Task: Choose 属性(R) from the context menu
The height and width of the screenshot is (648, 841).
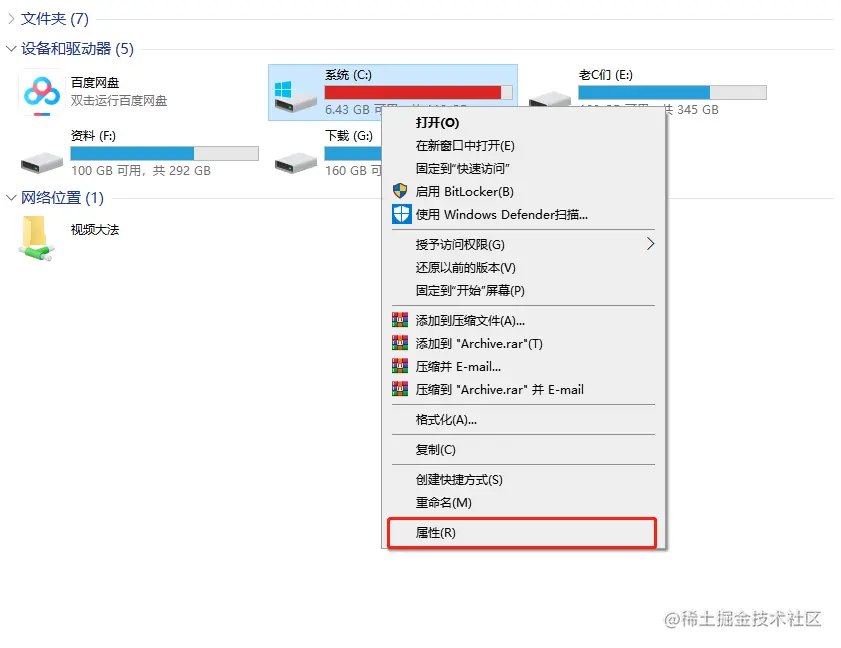Action: pyautogui.click(x=522, y=533)
